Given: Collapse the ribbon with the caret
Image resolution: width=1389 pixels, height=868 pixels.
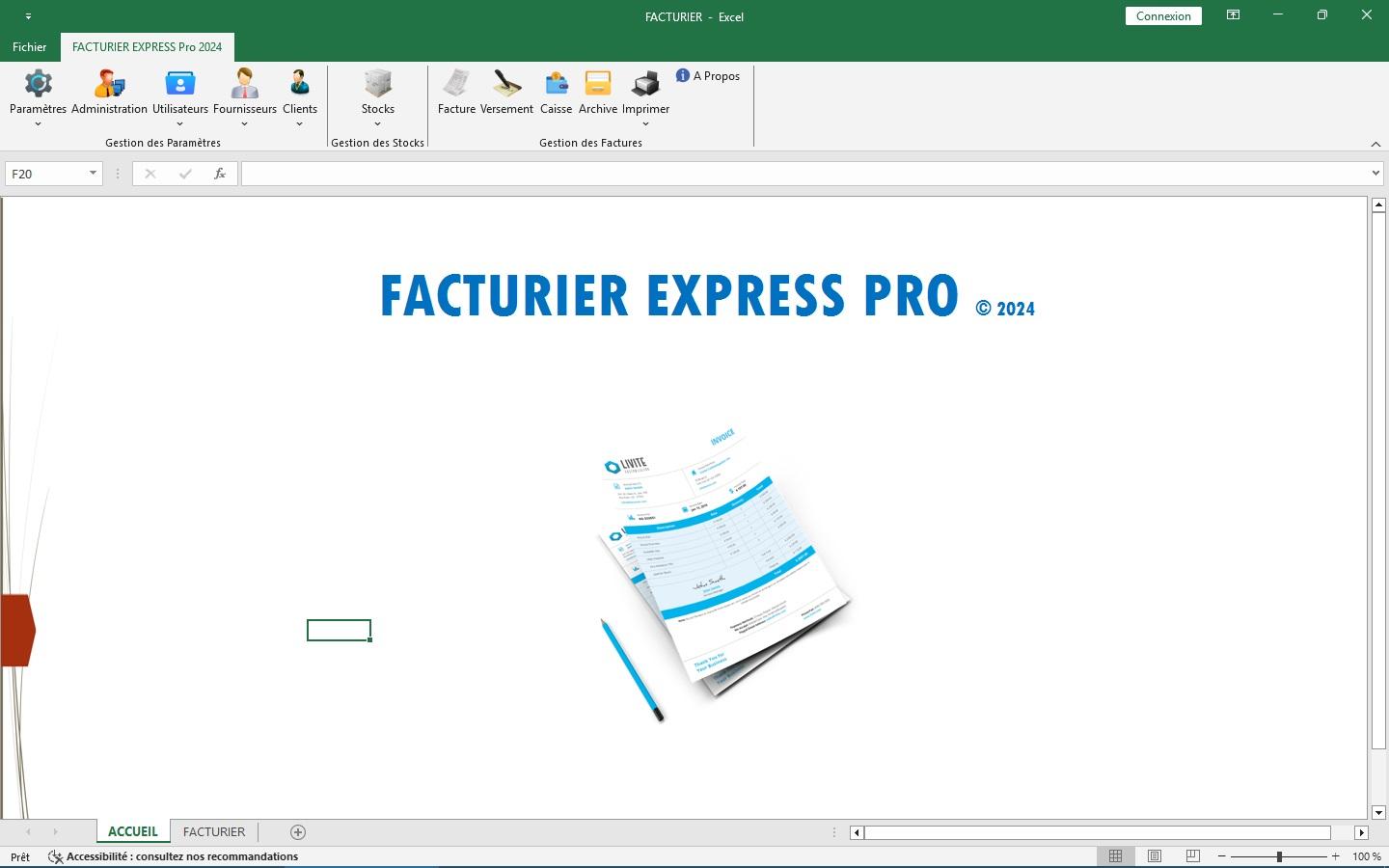Looking at the screenshot, I should point(1375,144).
